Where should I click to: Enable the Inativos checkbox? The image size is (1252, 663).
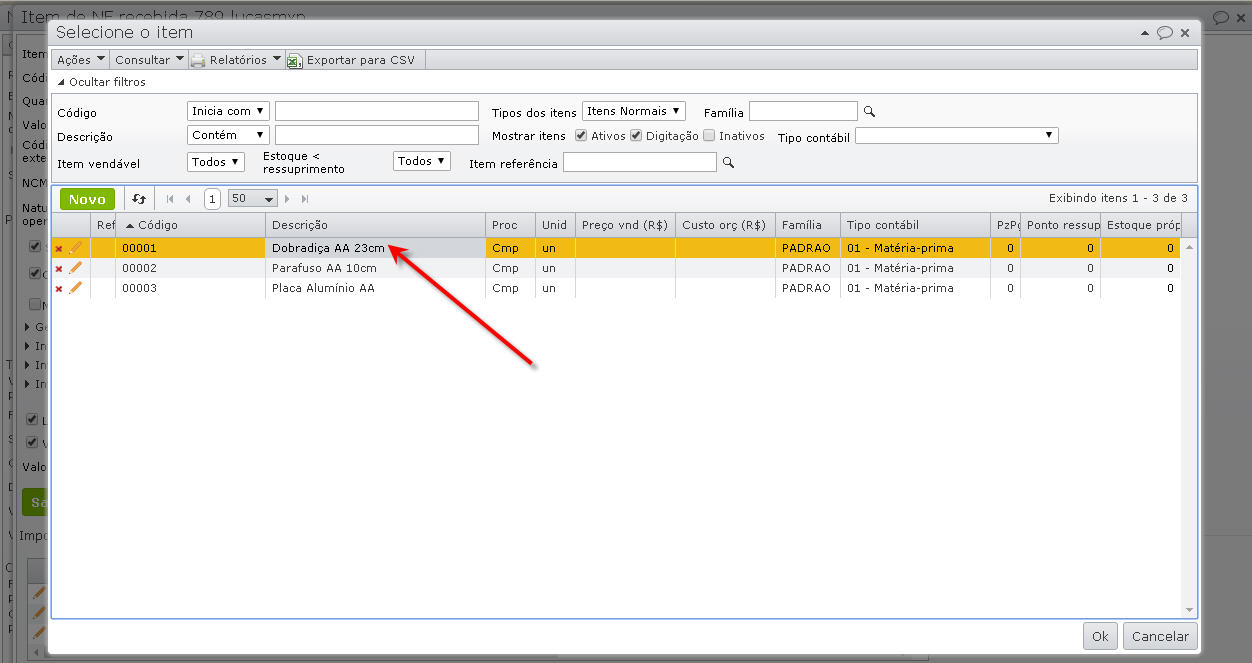pyautogui.click(x=709, y=136)
